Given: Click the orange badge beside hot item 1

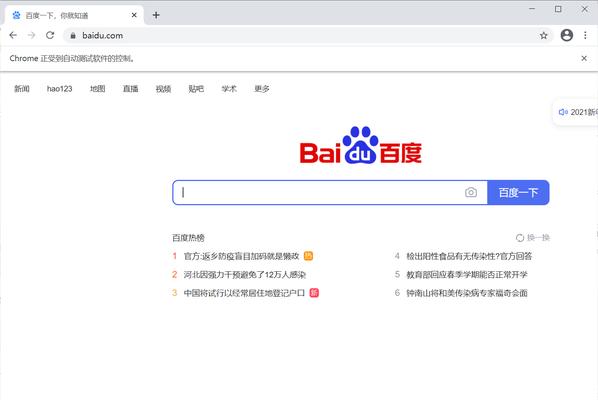Looking at the screenshot, I should [308, 256].
